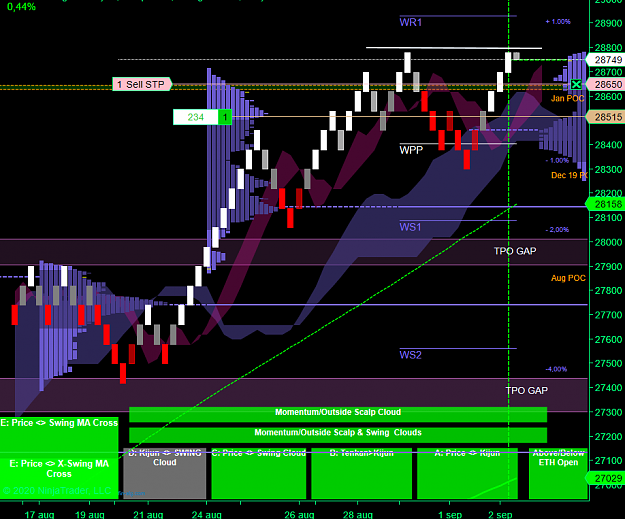This screenshot has width=625, height=519.
Task: Click the +1.00% level label
Action: pos(558,22)
